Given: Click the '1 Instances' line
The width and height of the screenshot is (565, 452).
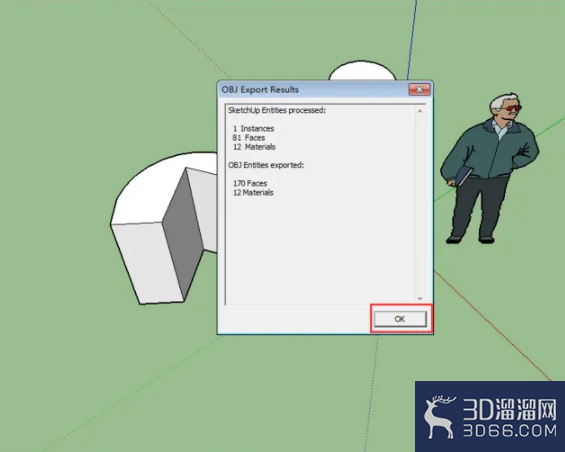Looking at the screenshot, I should [253, 129].
